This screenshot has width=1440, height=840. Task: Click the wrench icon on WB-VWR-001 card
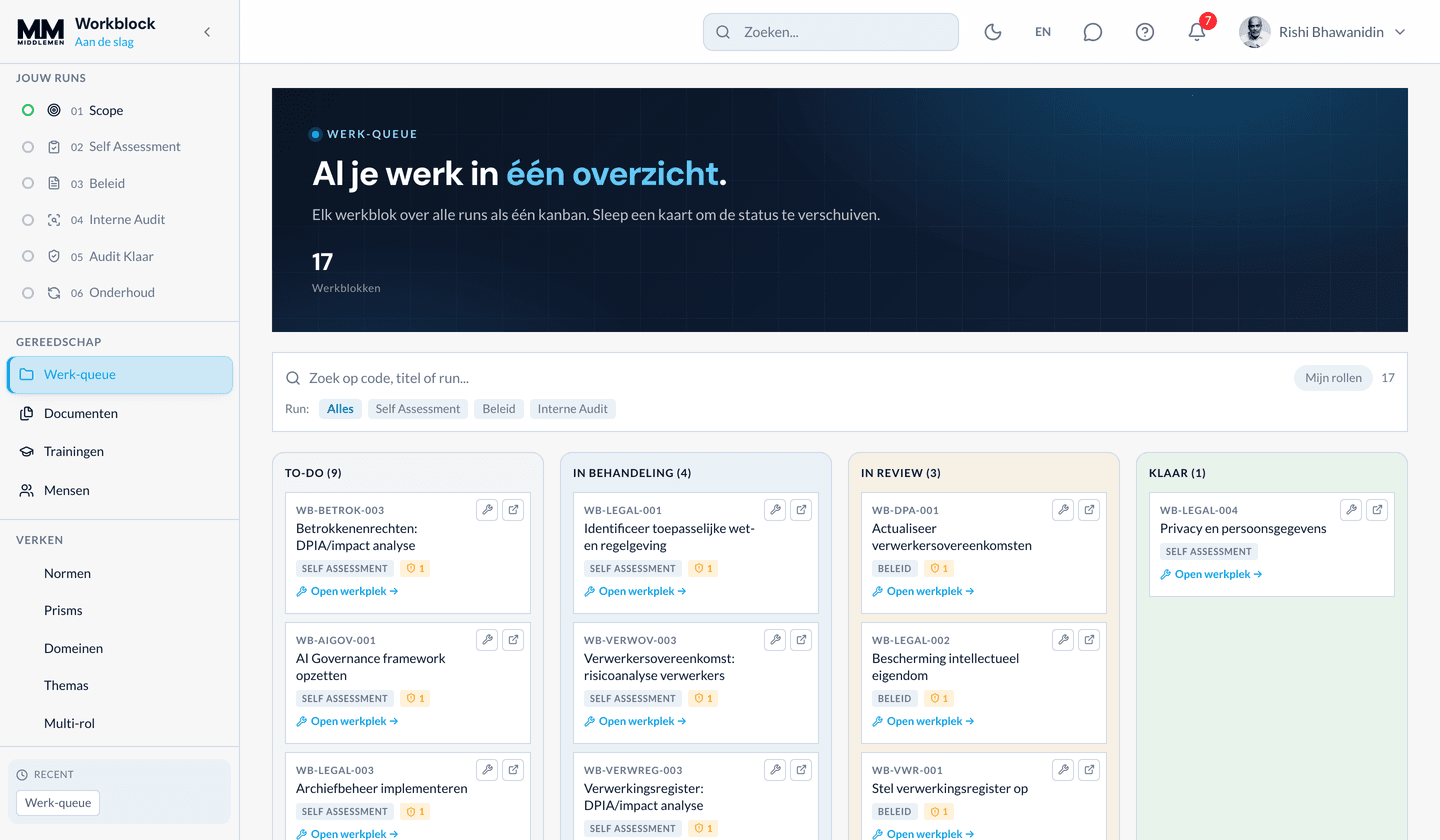click(1063, 770)
